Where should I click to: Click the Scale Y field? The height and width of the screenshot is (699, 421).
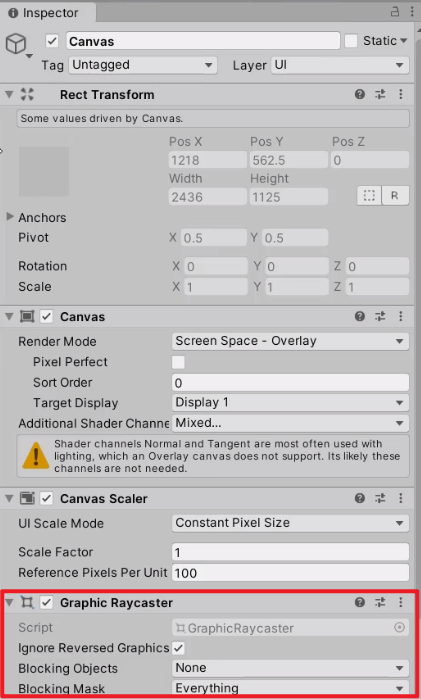coord(296,287)
